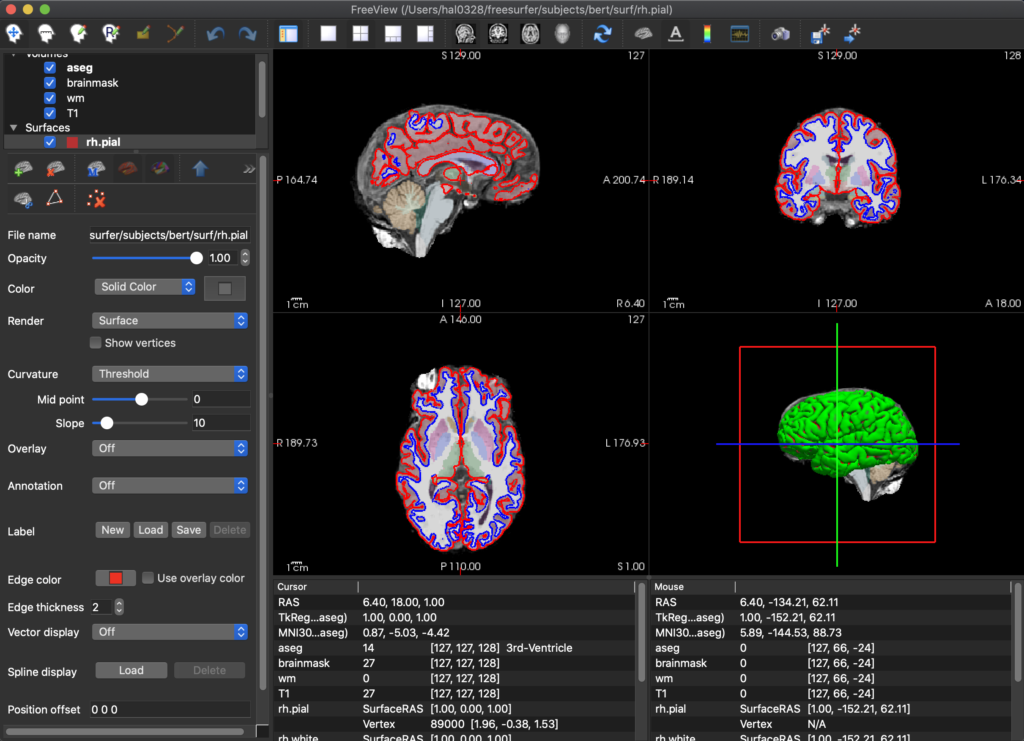1024x741 pixels.
Task: Click the camera screenshot icon
Action: click(781, 34)
